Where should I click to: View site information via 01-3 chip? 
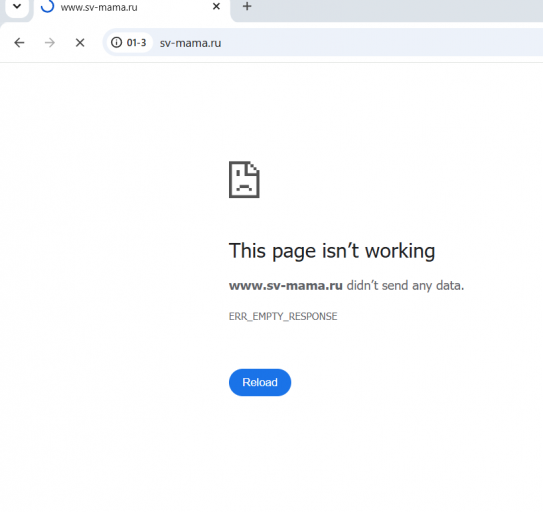point(129,43)
